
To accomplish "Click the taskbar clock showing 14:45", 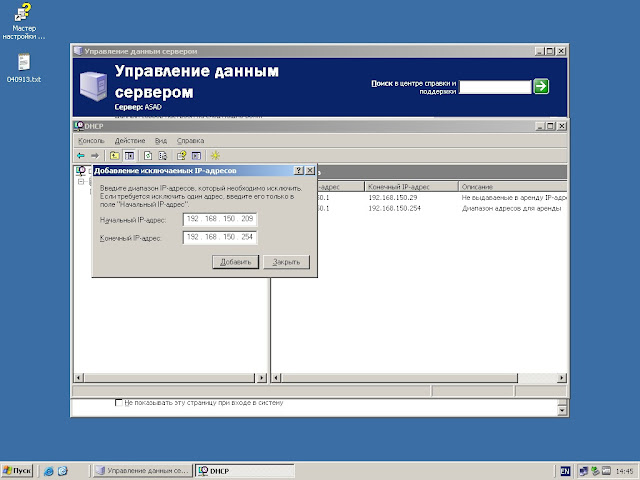I will click(x=624, y=471).
